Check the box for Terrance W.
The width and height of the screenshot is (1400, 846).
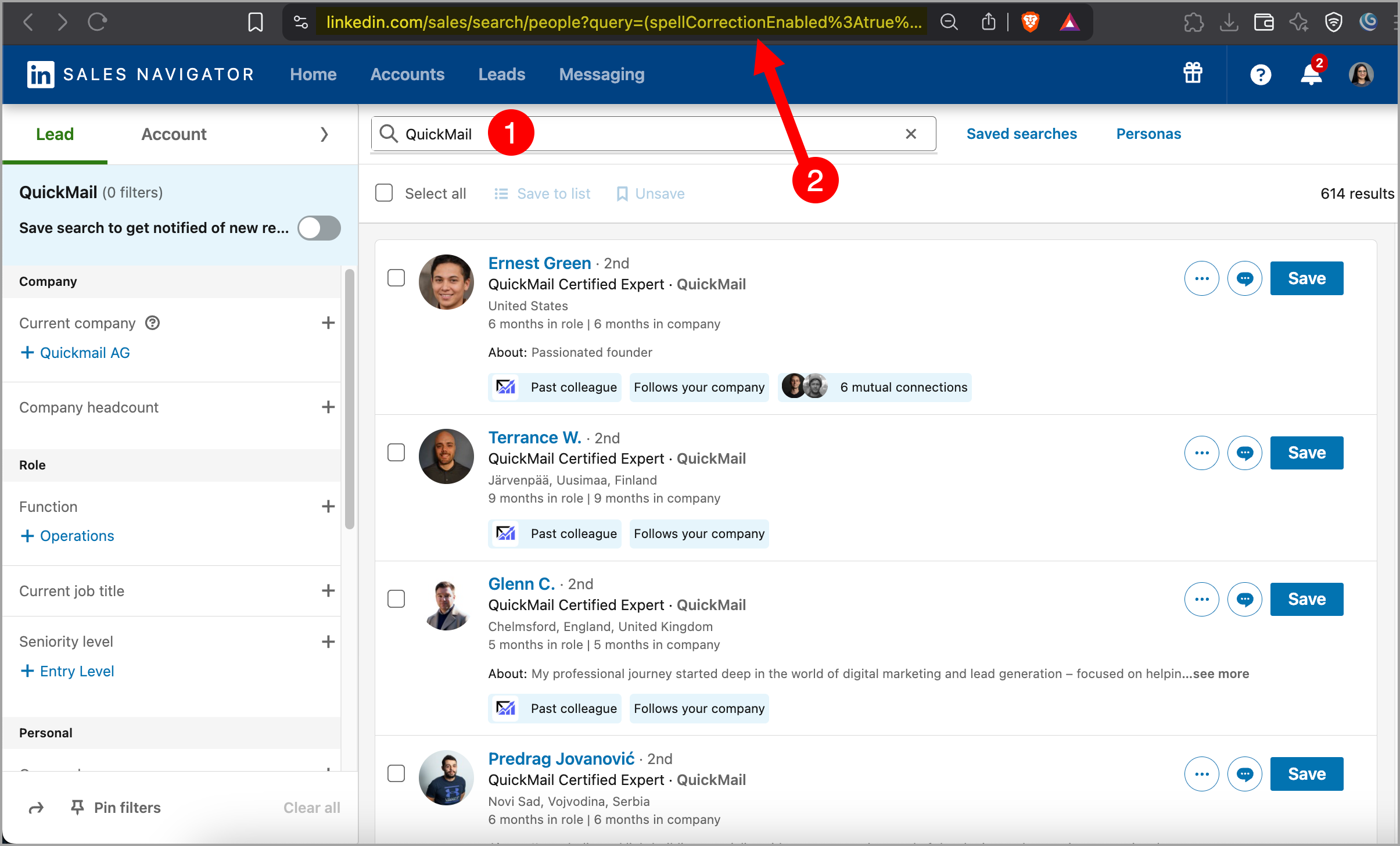[x=396, y=452]
